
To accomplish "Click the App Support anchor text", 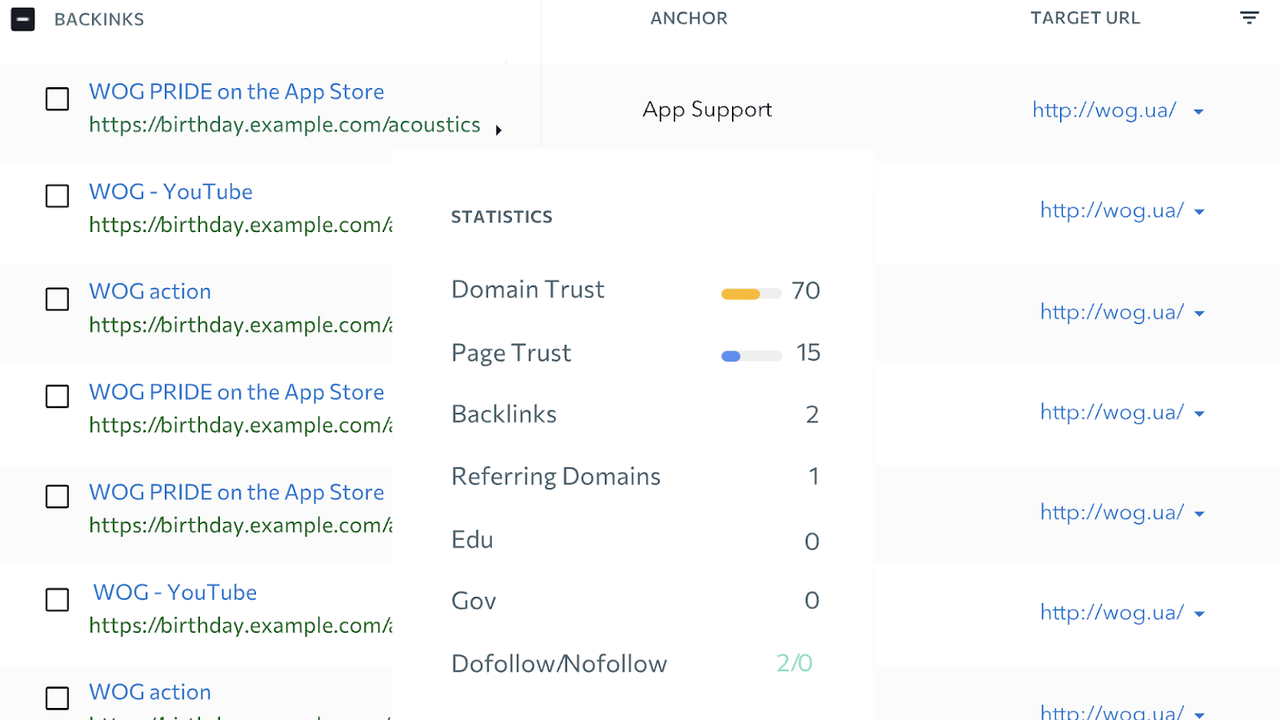I will click(707, 110).
